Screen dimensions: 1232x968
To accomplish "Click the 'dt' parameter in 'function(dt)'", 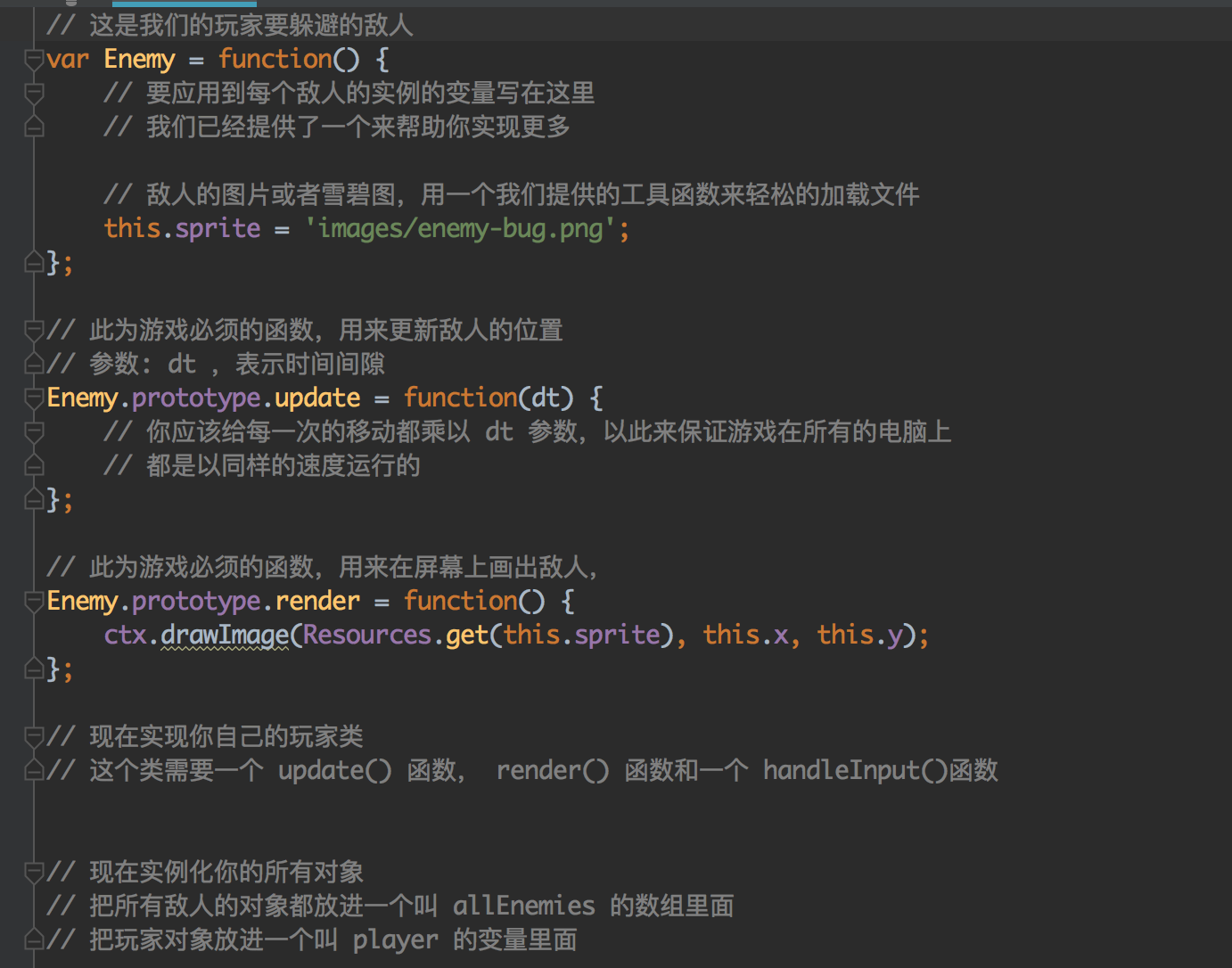I will point(546,398).
